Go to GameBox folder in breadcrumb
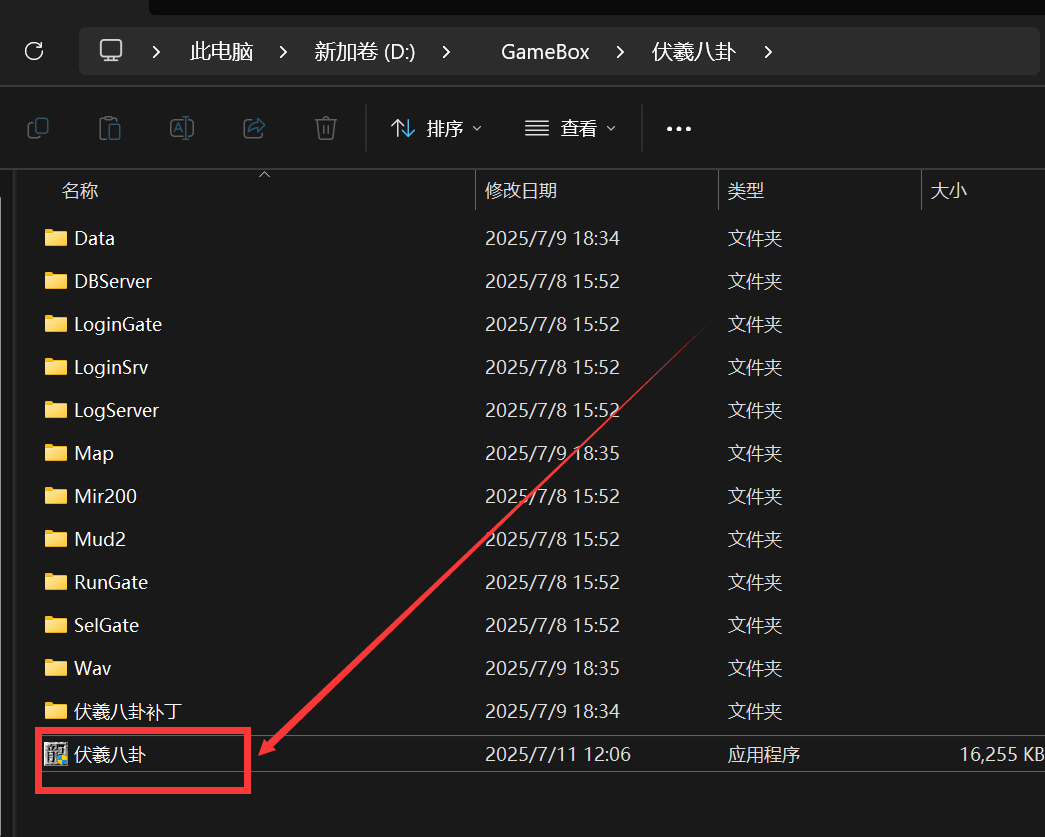 (x=545, y=52)
